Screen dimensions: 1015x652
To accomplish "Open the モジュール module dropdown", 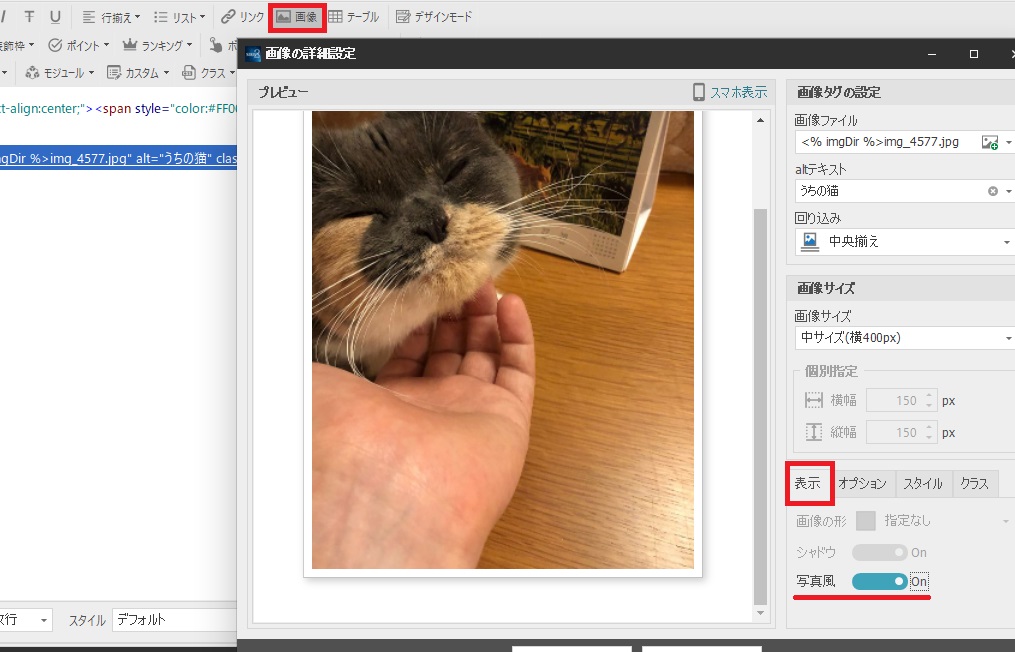I will (x=60, y=73).
